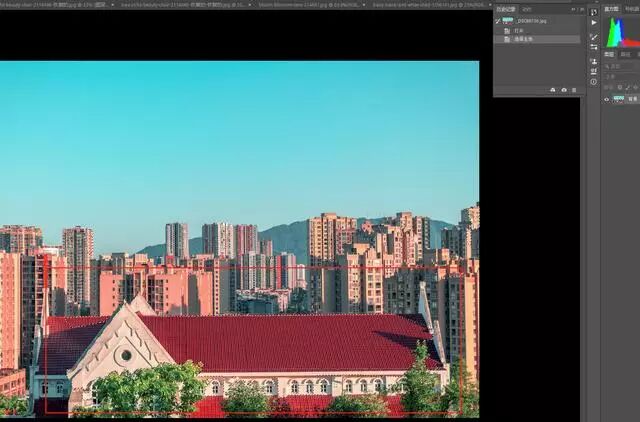Collapse the History panel with the double-arrow icon
Screen dimensions: 640x422
(573, 9)
